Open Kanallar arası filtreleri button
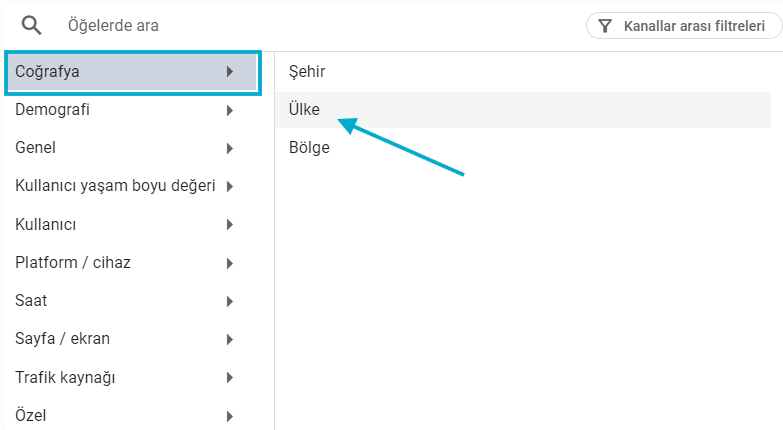Screen dimensions: 783x430 click(684, 26)
